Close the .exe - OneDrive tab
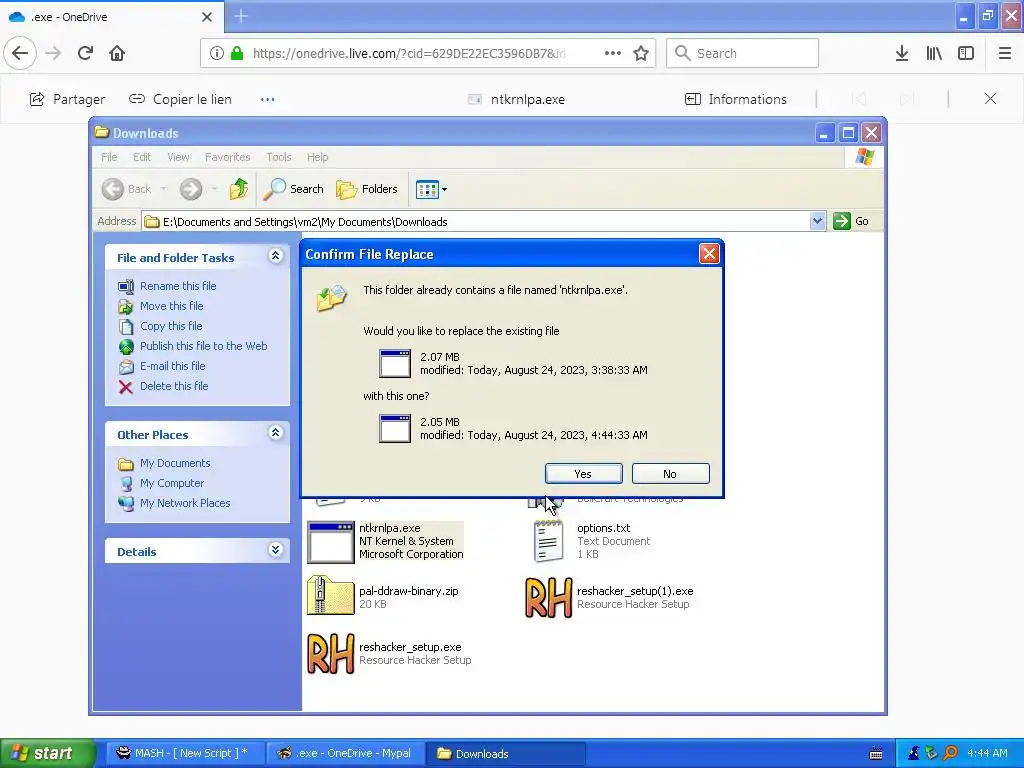The image size is (1024, 768). [207, 17]
